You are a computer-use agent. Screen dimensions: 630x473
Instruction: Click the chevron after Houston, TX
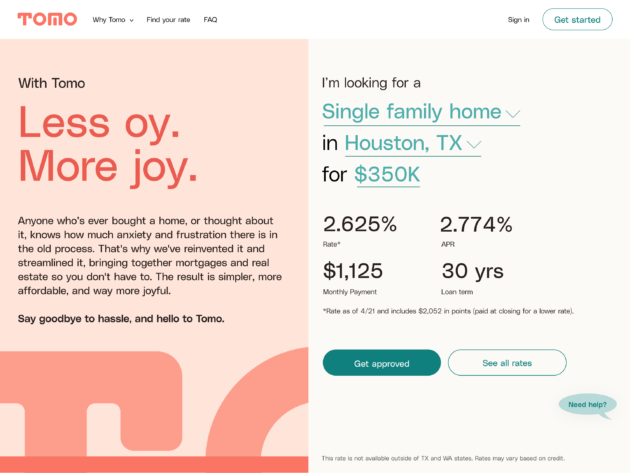[x=474, y=145]
